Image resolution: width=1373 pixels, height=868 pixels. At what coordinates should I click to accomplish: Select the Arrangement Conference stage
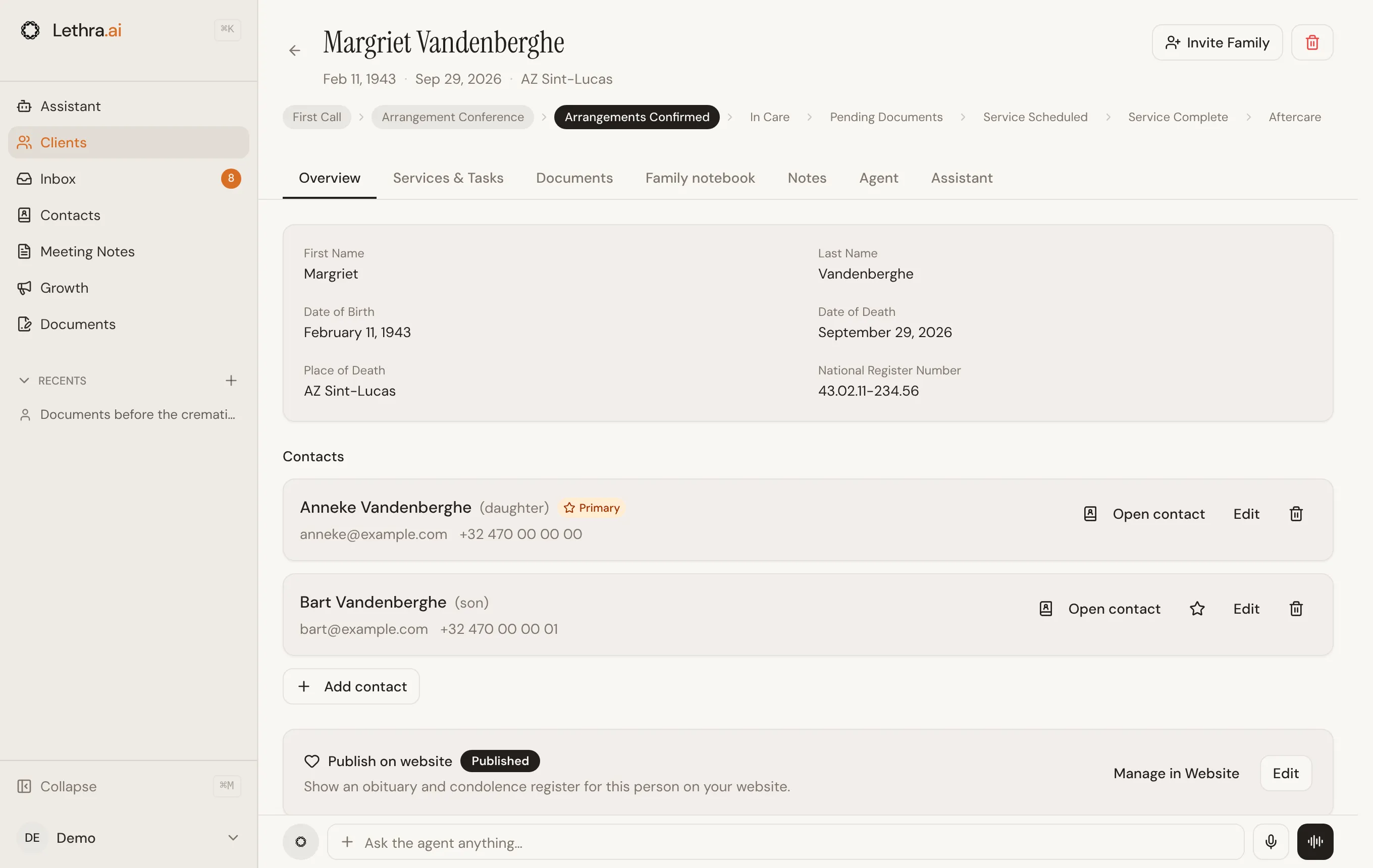(453, 117)
